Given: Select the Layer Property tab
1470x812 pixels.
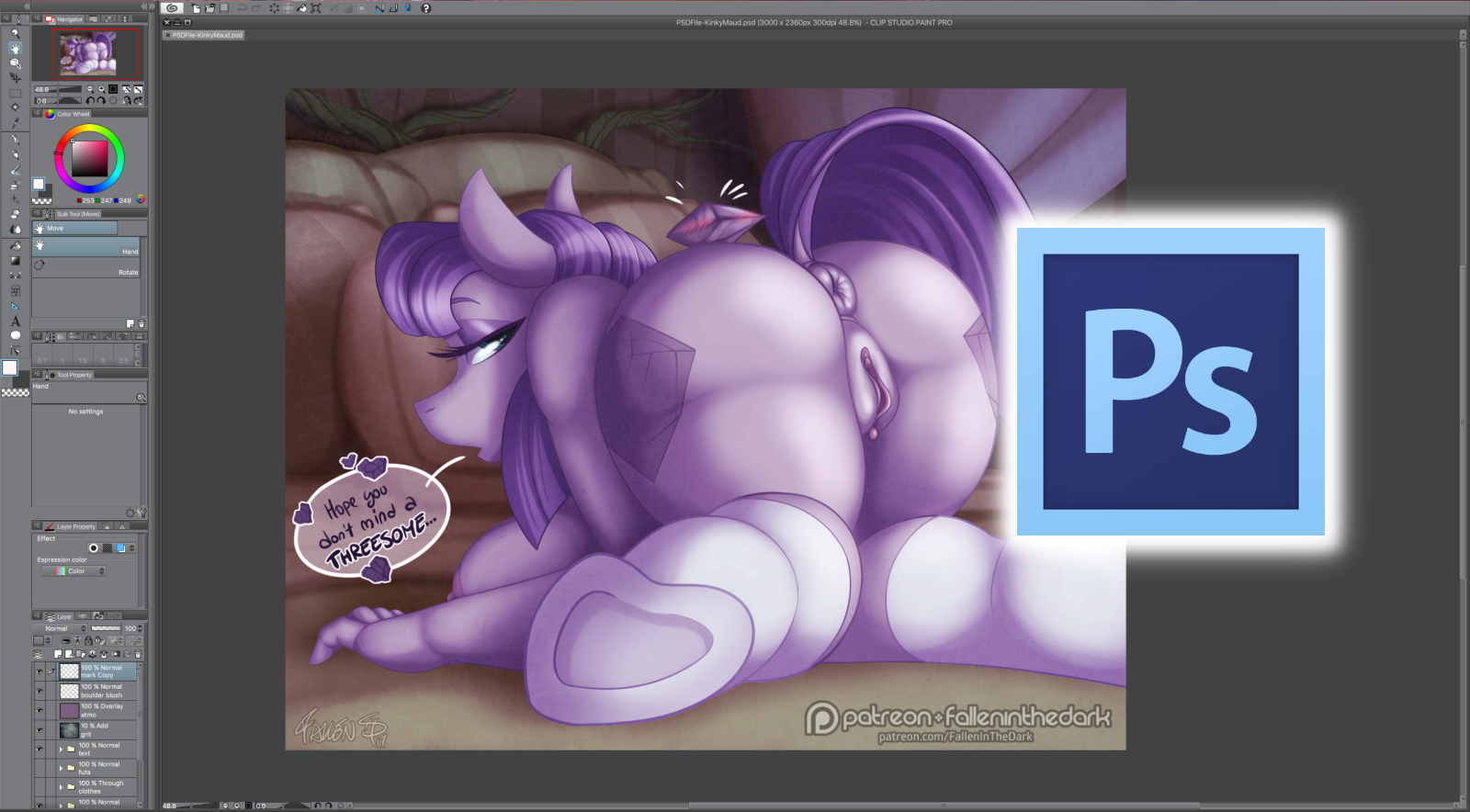Looking at the screenshot, I should [71, 526].
